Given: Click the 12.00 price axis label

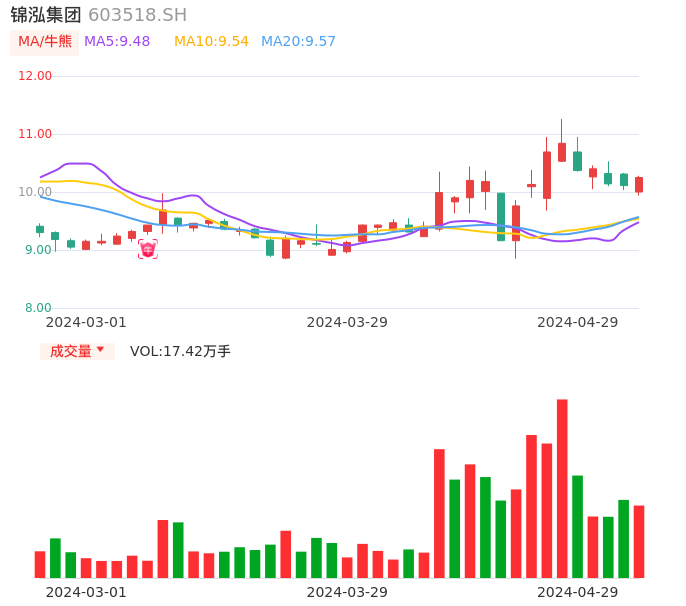Looking at the screenshot, I should coord(35,76).
